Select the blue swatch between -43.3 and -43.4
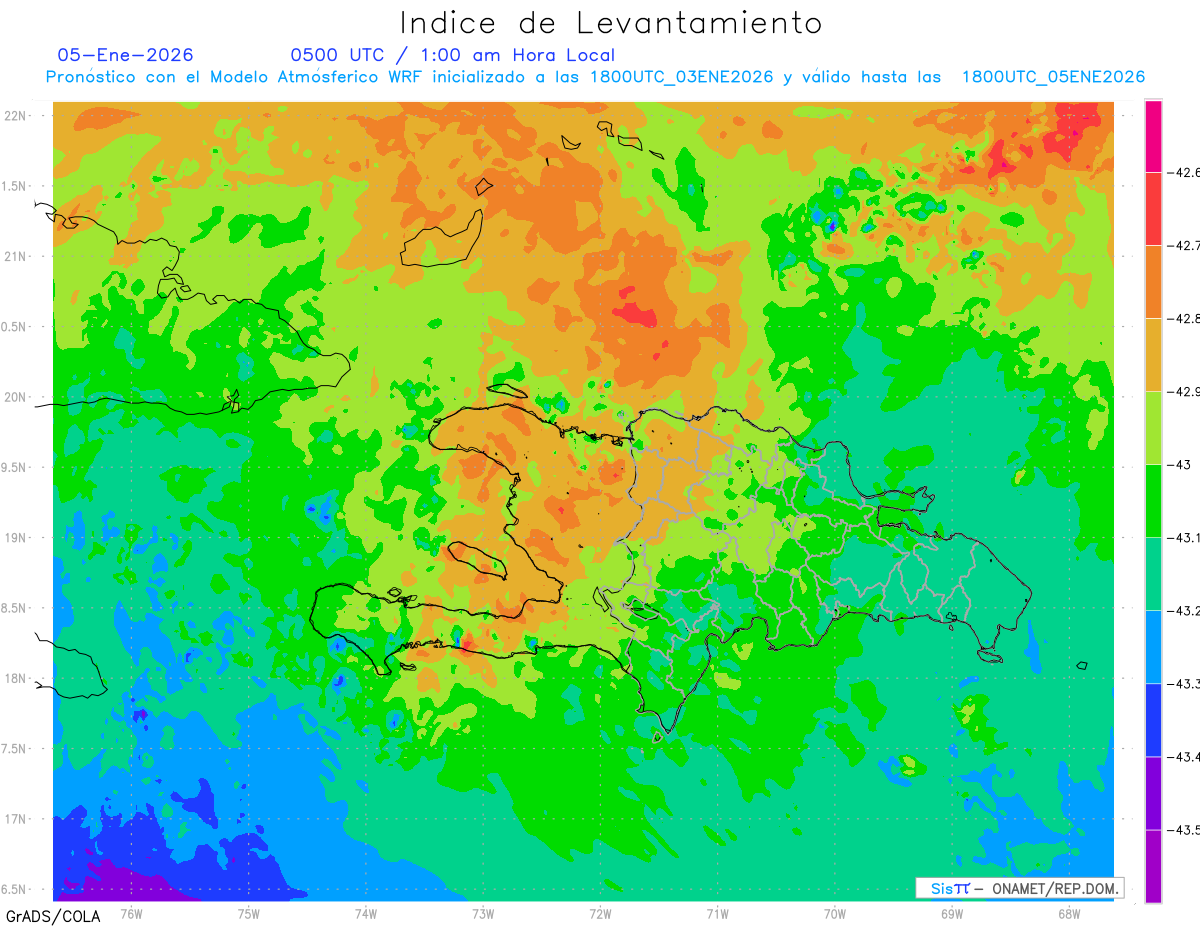1200x927 pixels. 1153,719
